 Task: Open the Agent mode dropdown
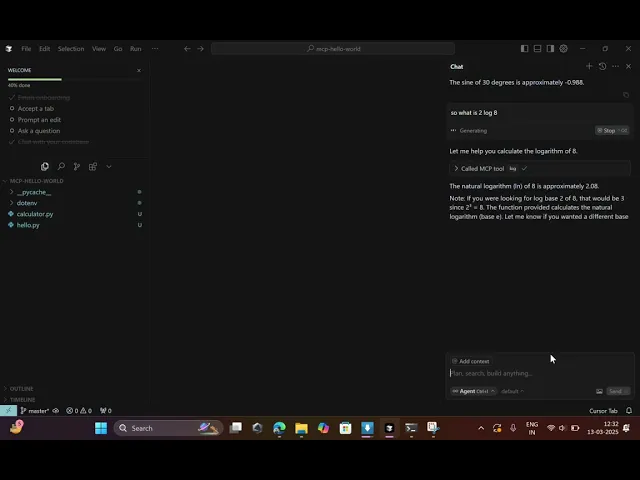point(473,391)
